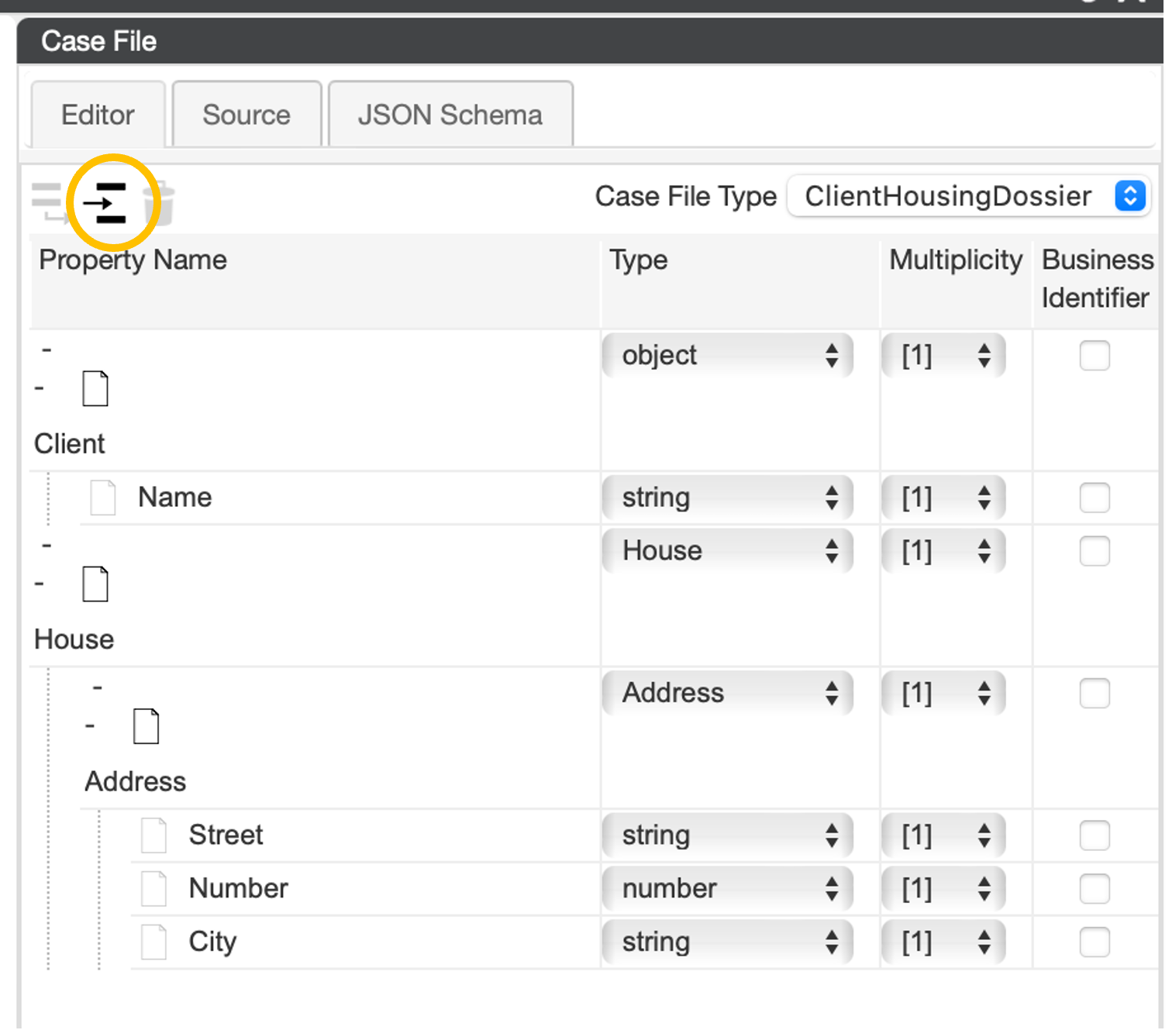Select the Editor tab
Image resolution: width=1176 pixels, height=1030 pixels.
[98, 115]
